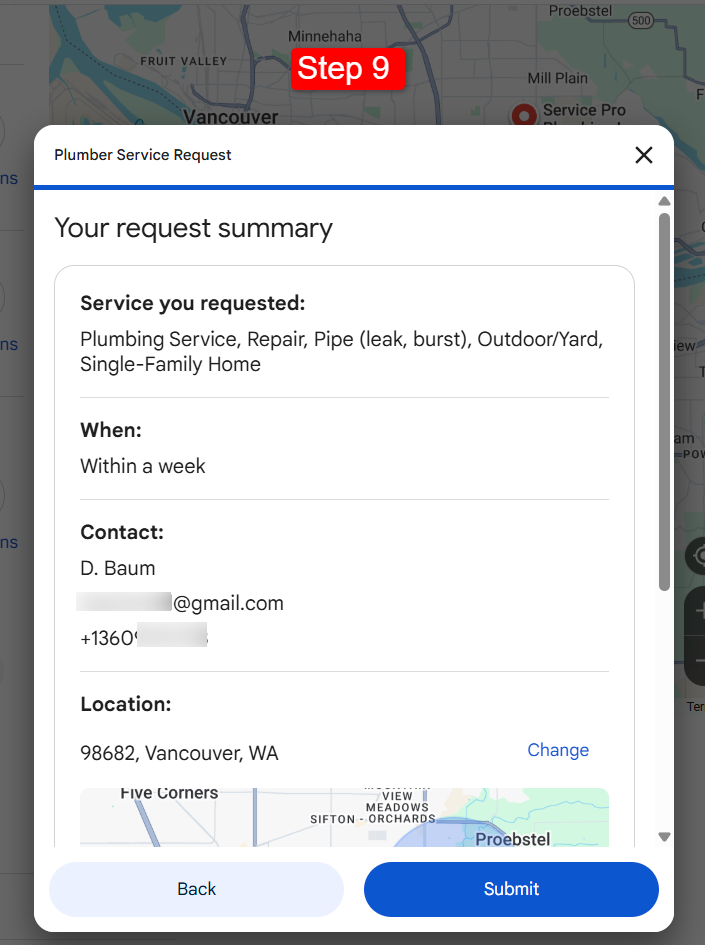This screenshot has height=945, width=705.
Task: Click the Service Pro red map pin
Action: click(x=523, y=113)
